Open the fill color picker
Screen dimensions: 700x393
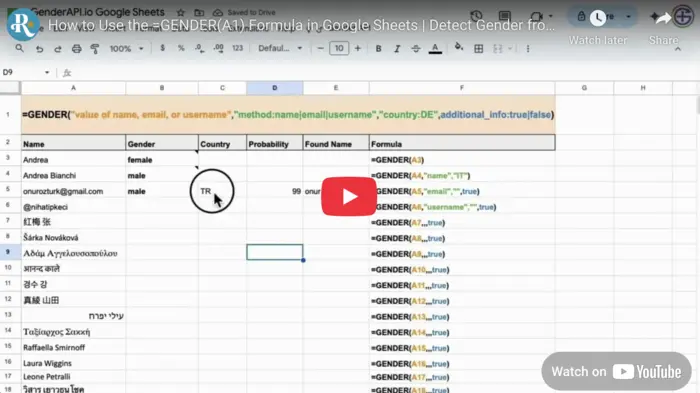459,47
